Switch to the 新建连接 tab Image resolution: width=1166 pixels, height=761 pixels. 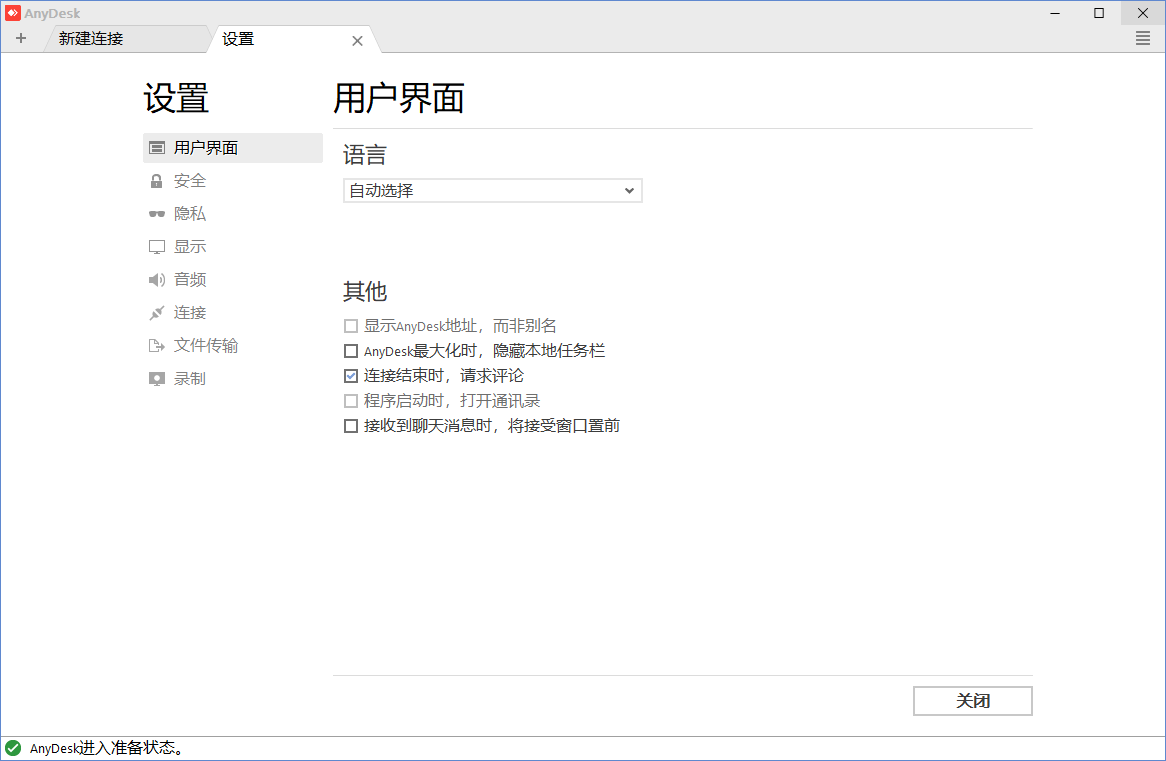[126, 39]
